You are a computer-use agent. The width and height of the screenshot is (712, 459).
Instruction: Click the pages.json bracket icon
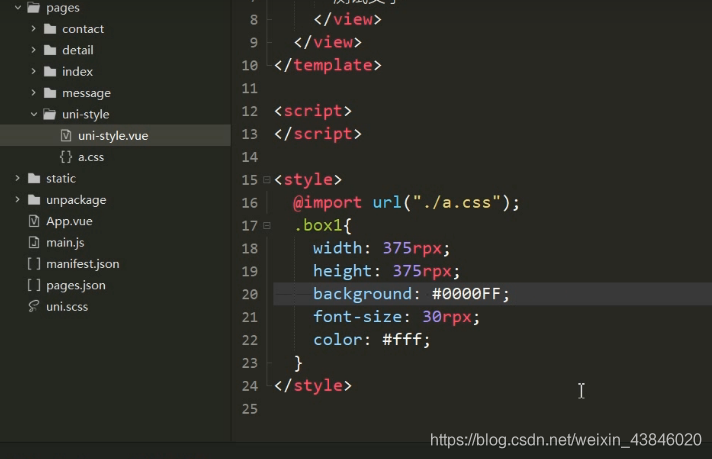coord(34,285)
